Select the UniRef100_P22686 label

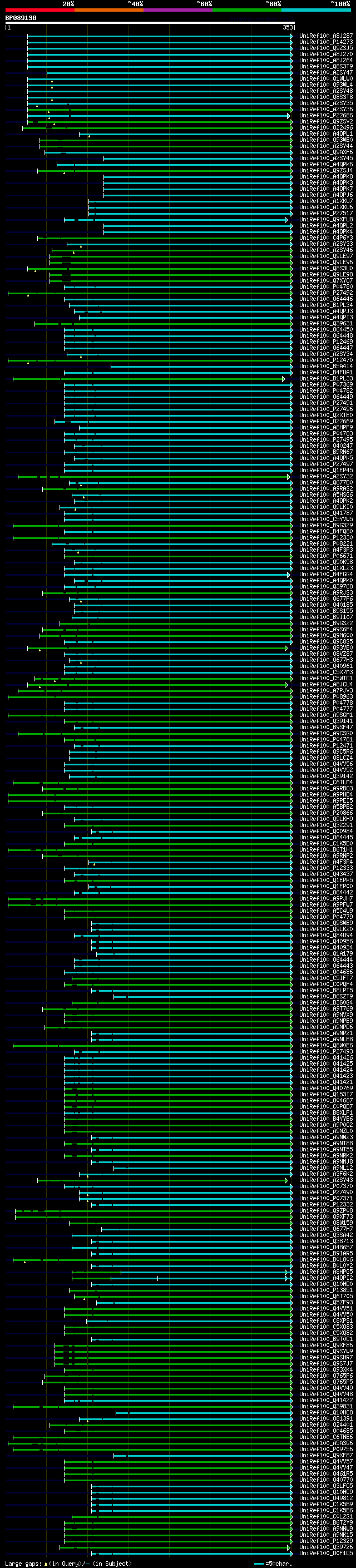click(x=325, y=116)
